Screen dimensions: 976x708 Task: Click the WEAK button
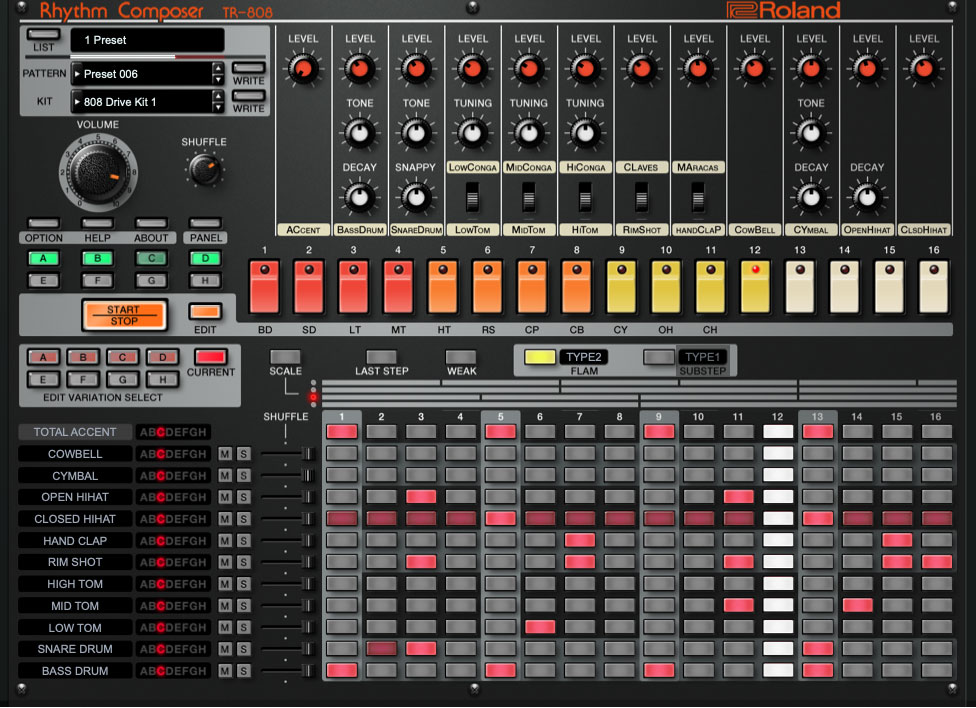pos(461,356)
